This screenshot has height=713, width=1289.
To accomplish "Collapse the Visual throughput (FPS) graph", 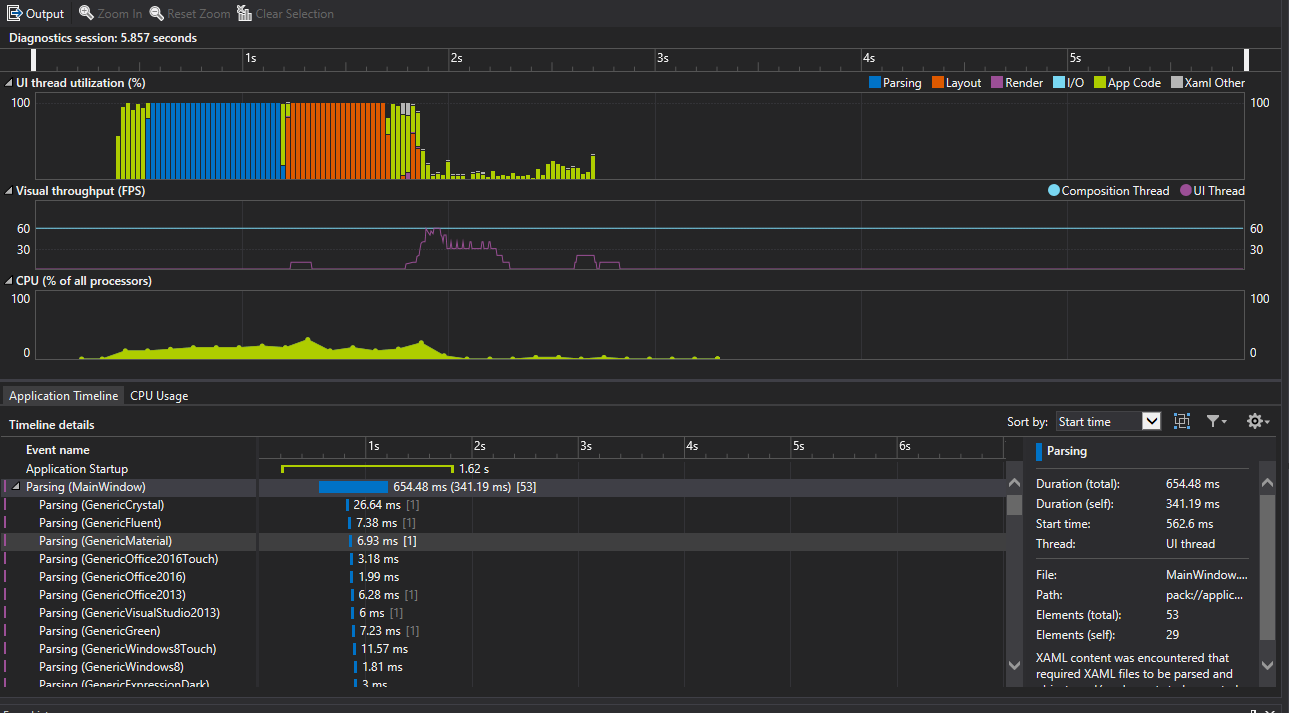I will 9,191.
